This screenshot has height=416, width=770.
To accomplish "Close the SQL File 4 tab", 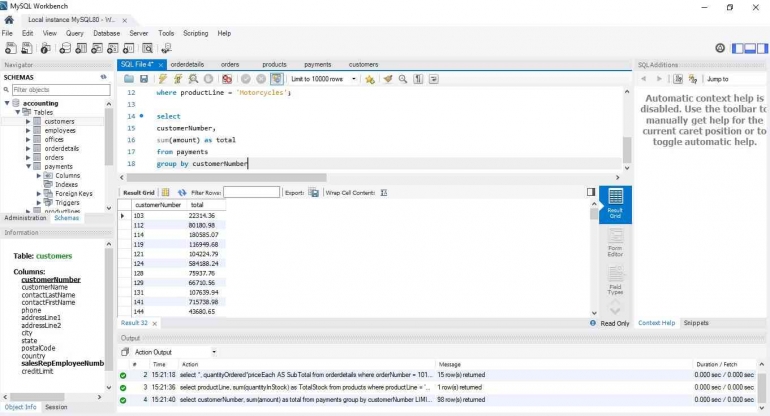I will click(x=161, y=65).
